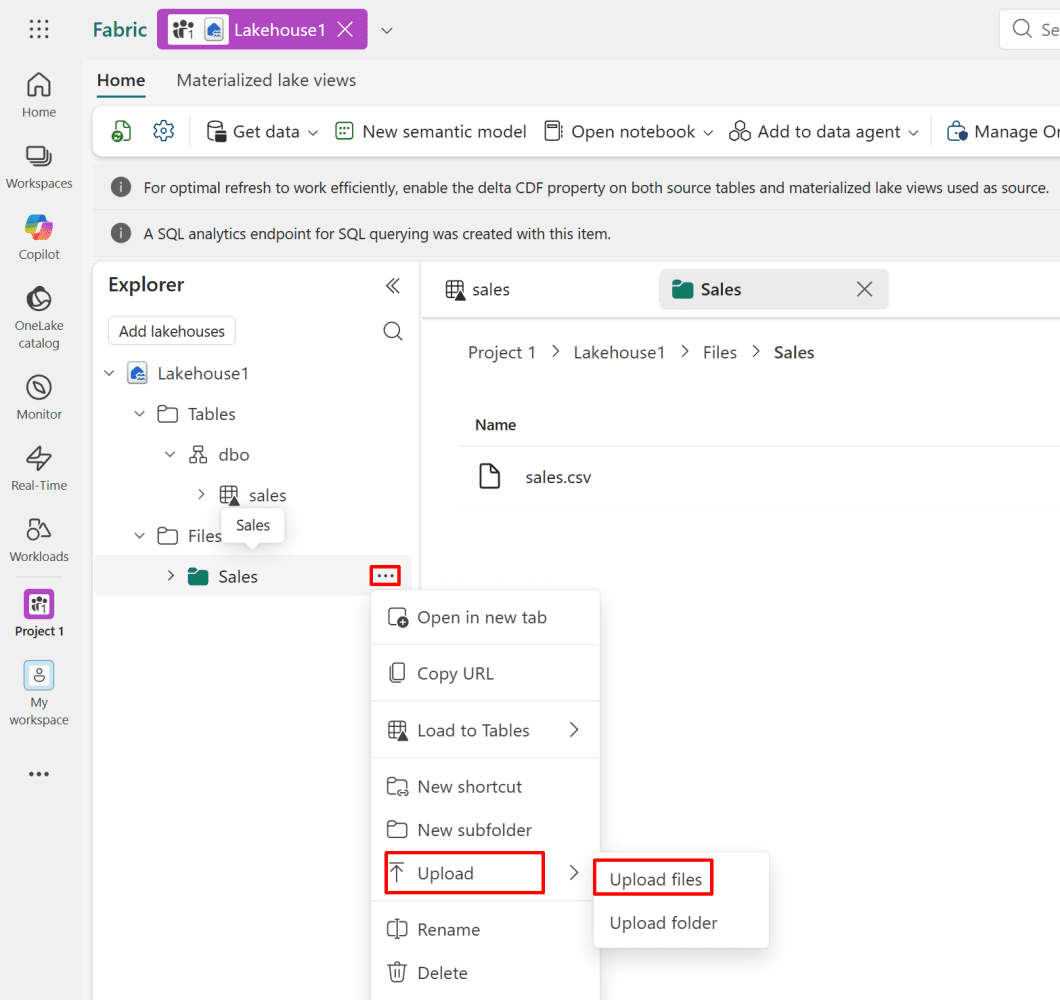Screen dimensions: 1060x1000
Task: Click the Add lakehouses button
Action: pos(171,331)
